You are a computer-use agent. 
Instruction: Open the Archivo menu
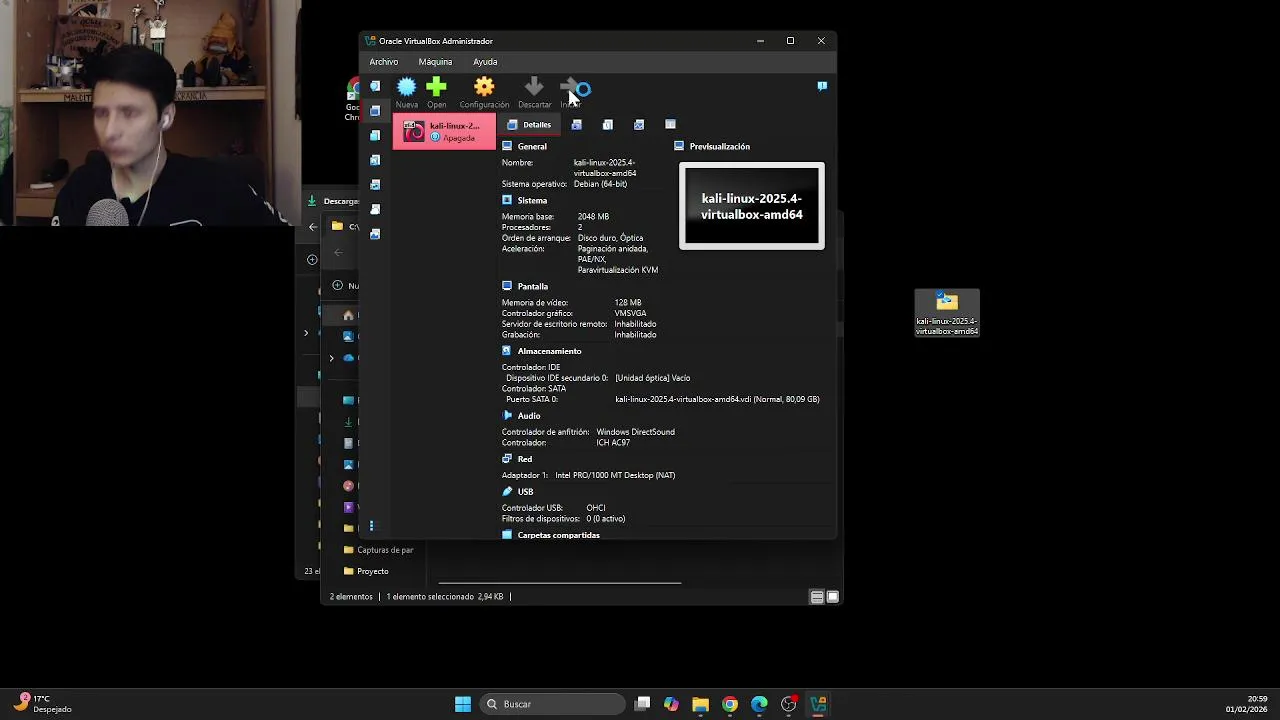(x=383, y=62)
